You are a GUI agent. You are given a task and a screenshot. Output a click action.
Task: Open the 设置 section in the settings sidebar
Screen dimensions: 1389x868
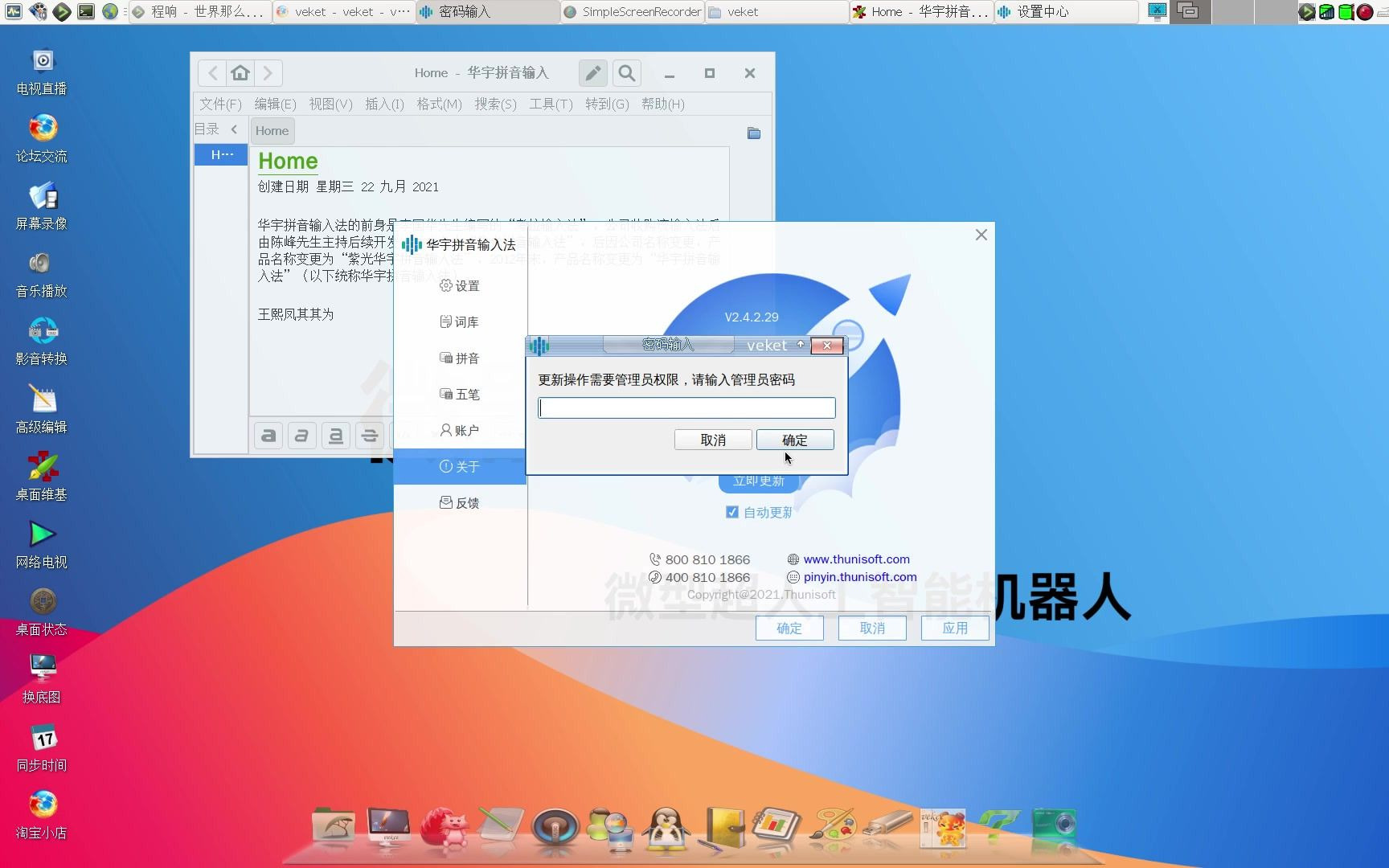click(x=460, y=285)
